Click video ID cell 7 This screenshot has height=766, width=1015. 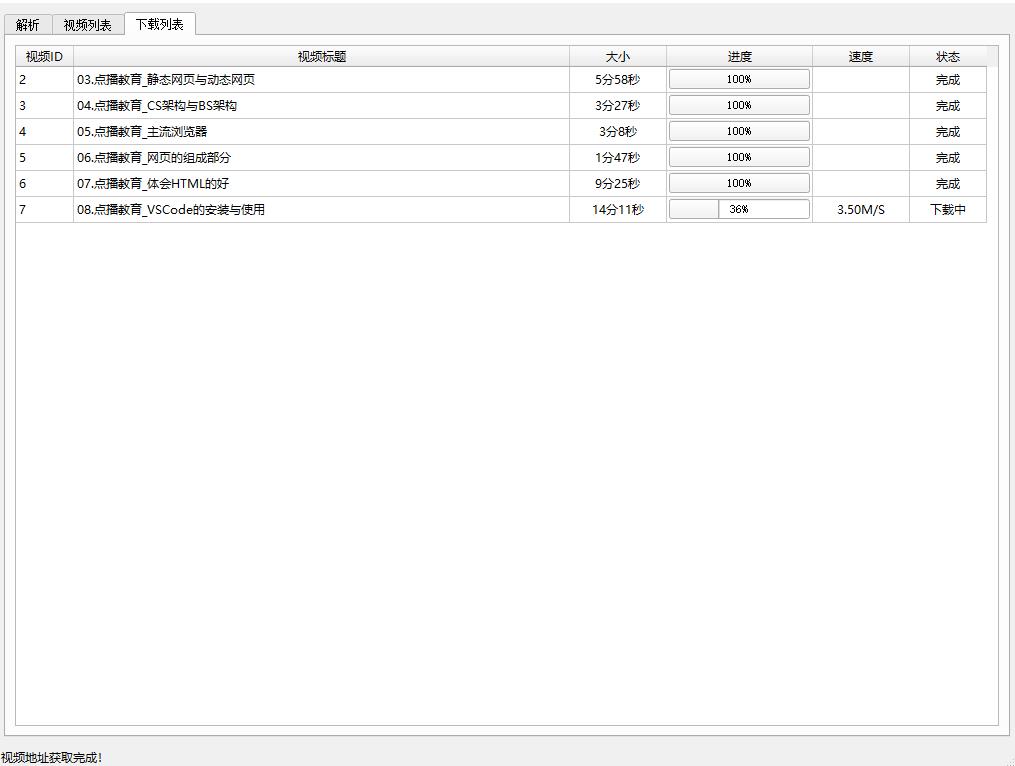click(44, 209)
